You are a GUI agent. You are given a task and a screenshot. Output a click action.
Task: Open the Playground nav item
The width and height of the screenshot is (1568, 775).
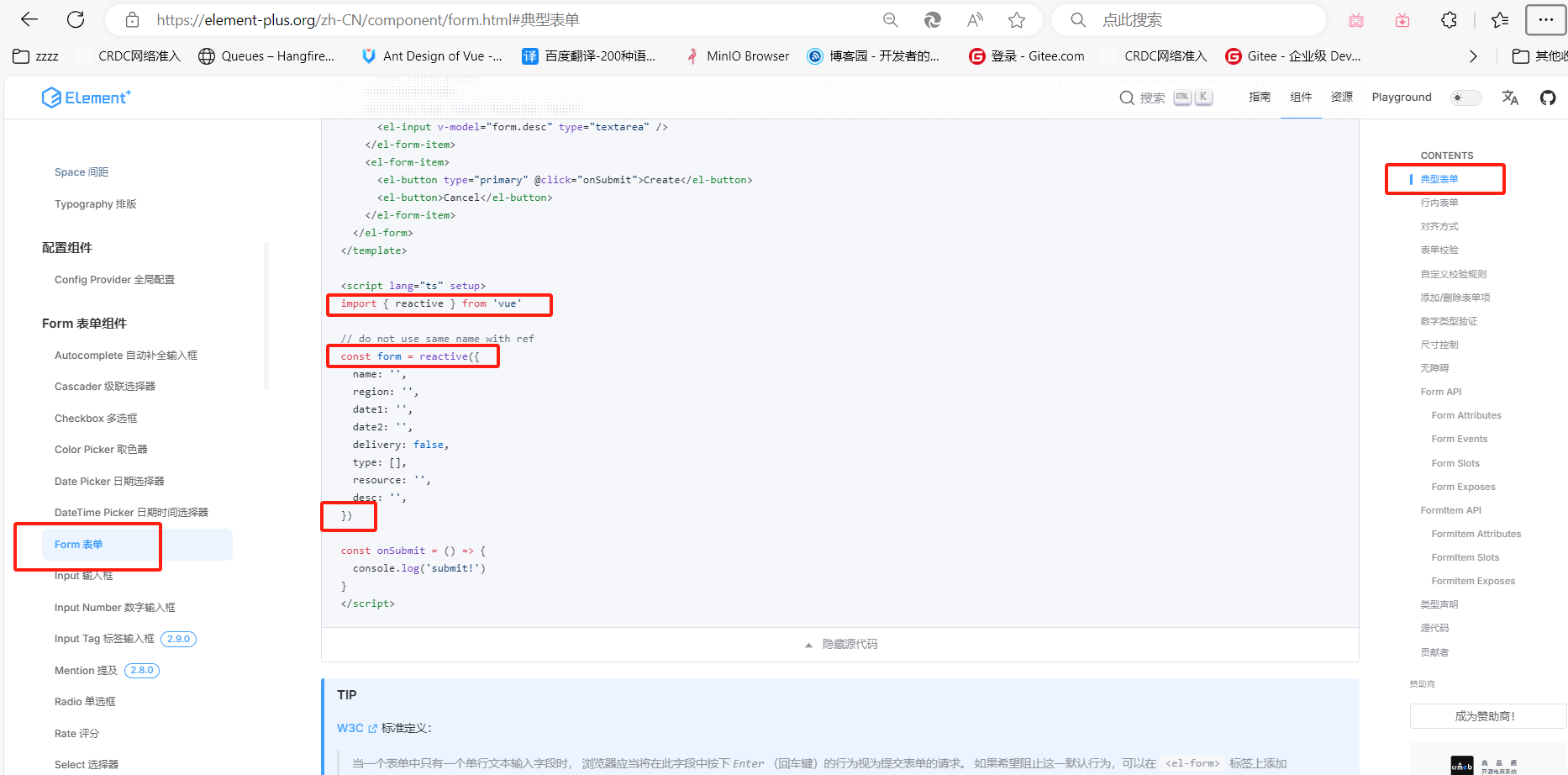click(x=1402, y=98)
